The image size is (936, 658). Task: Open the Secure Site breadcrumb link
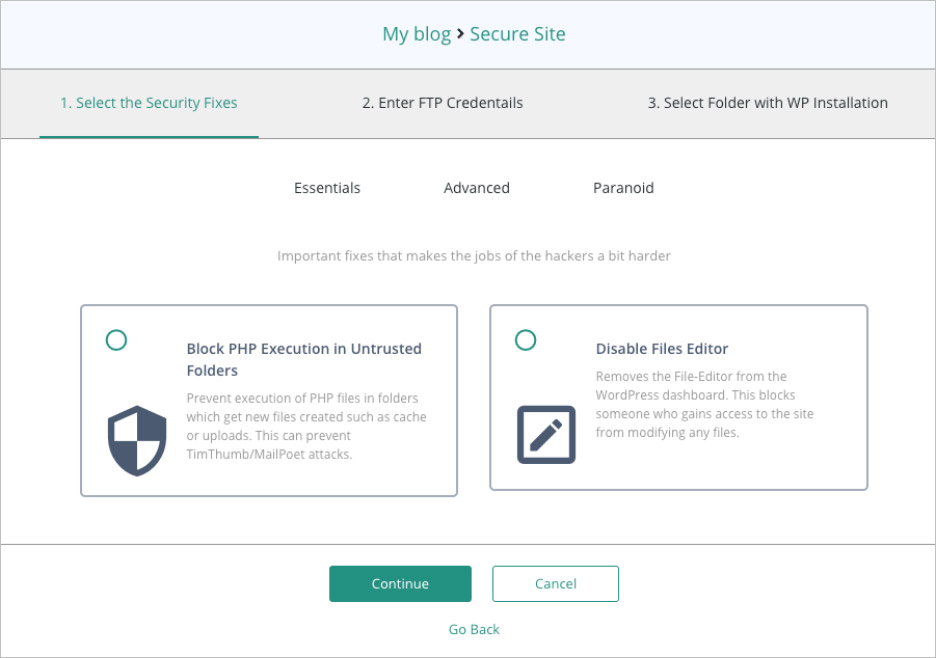tap(518, 34)
